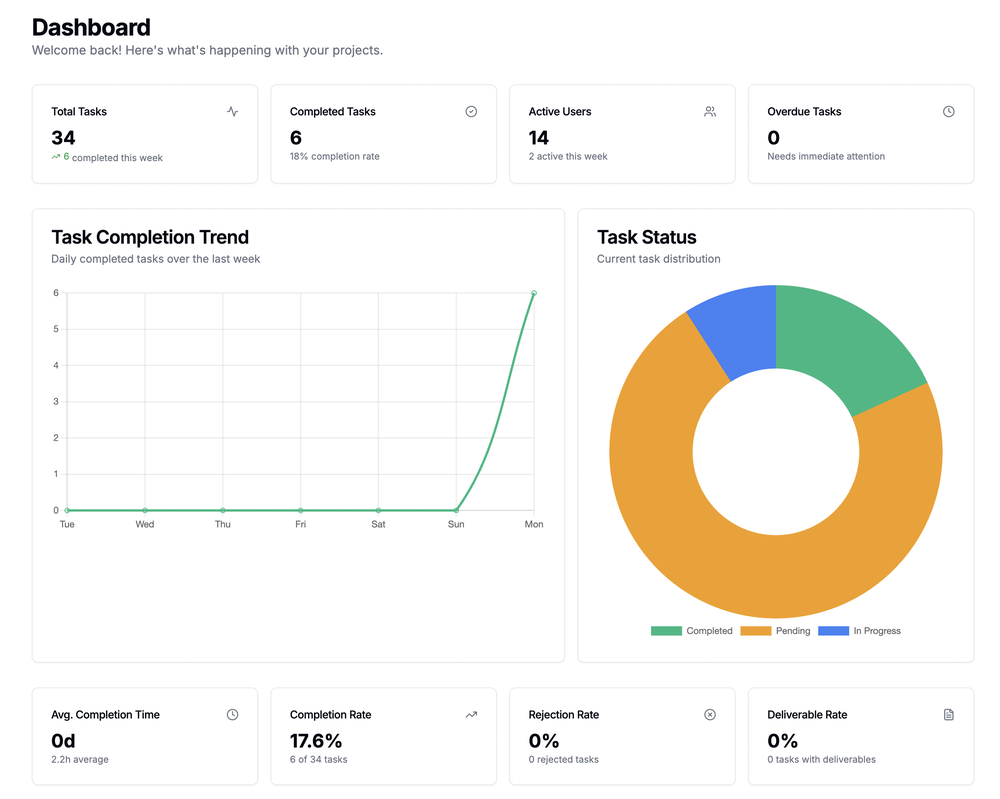Click the 'Completed' legend label

(x=709, y=631)
